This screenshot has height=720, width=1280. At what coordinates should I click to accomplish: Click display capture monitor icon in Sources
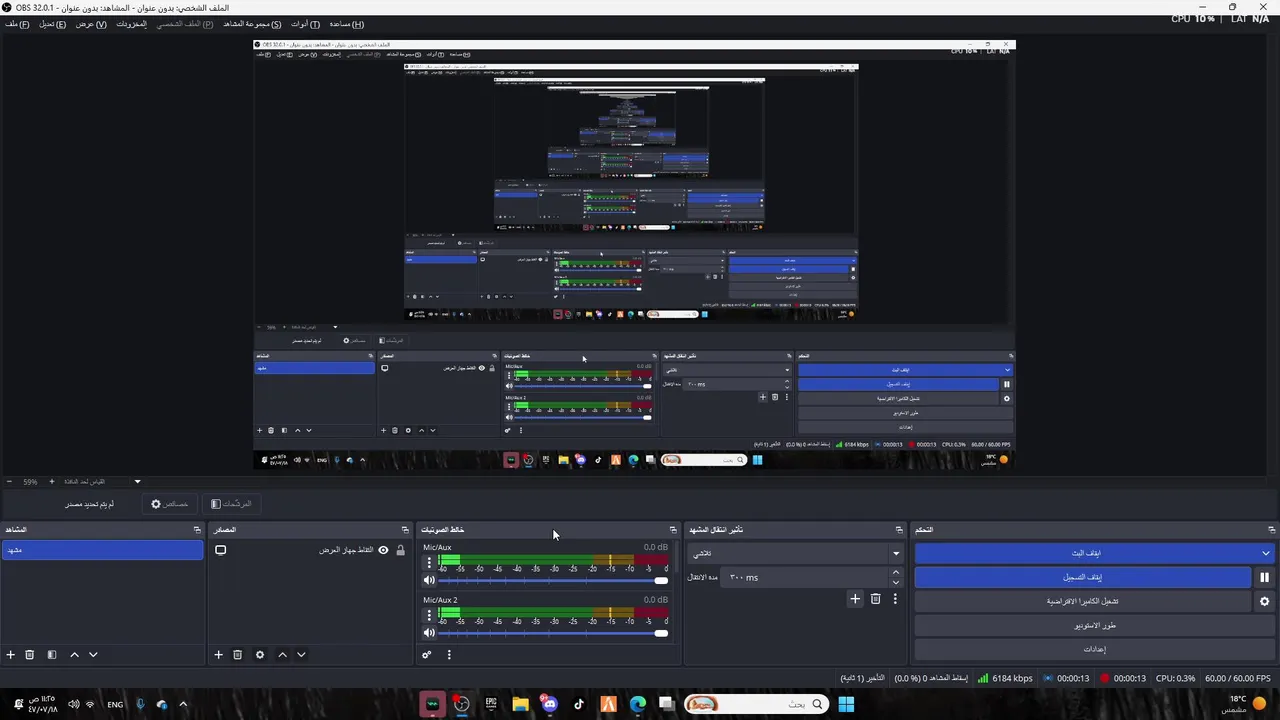pos(221,550)
